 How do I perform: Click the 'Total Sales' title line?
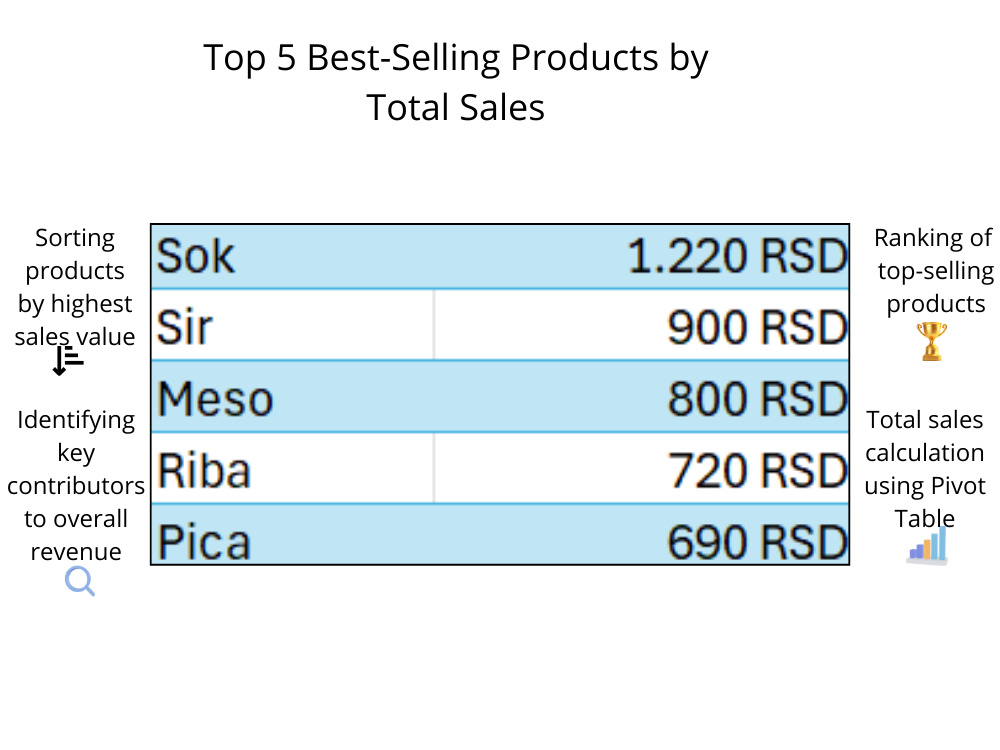[x=455, y=107]
